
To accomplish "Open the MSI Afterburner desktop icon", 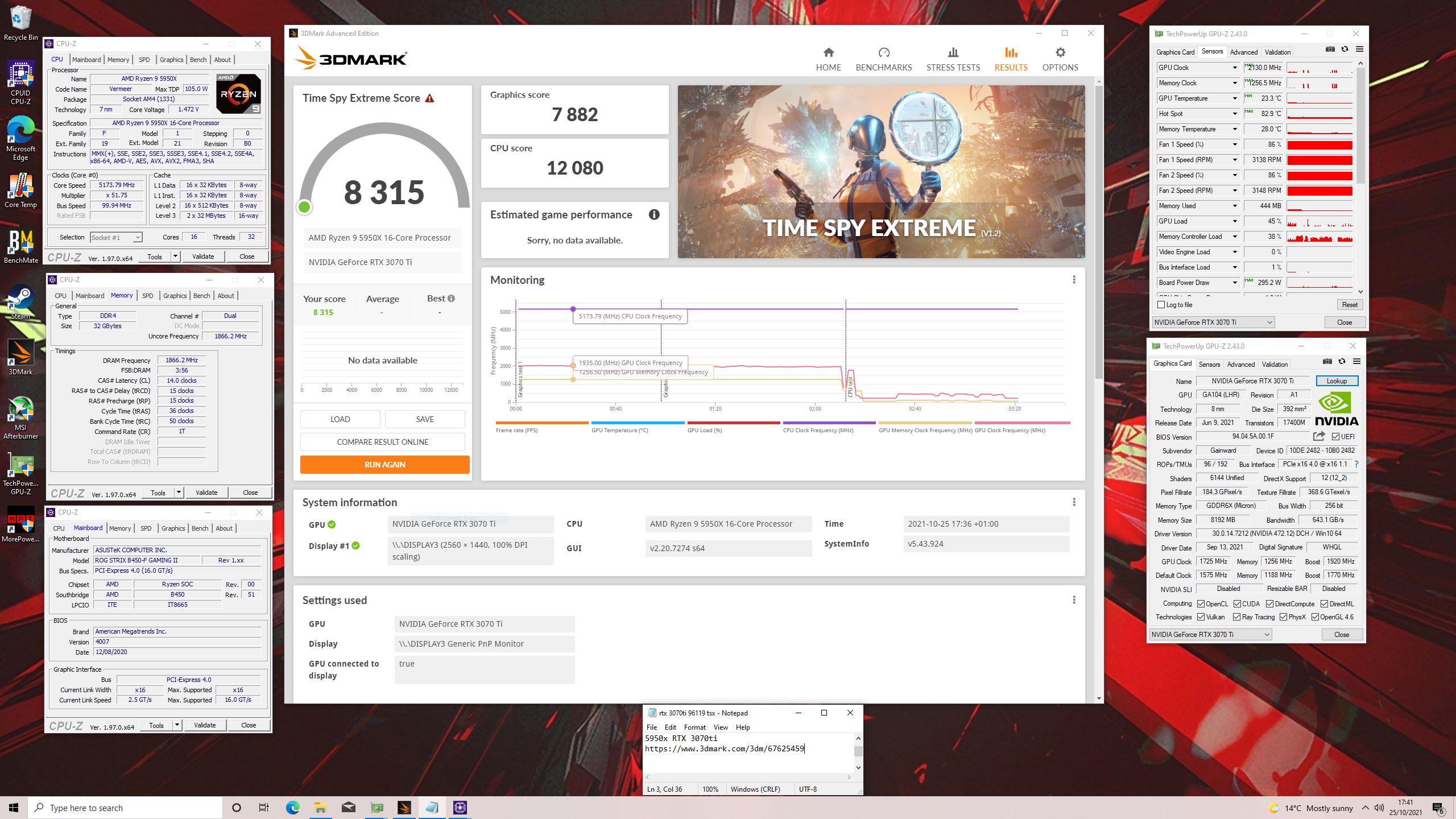I will (x=20, y=418).
